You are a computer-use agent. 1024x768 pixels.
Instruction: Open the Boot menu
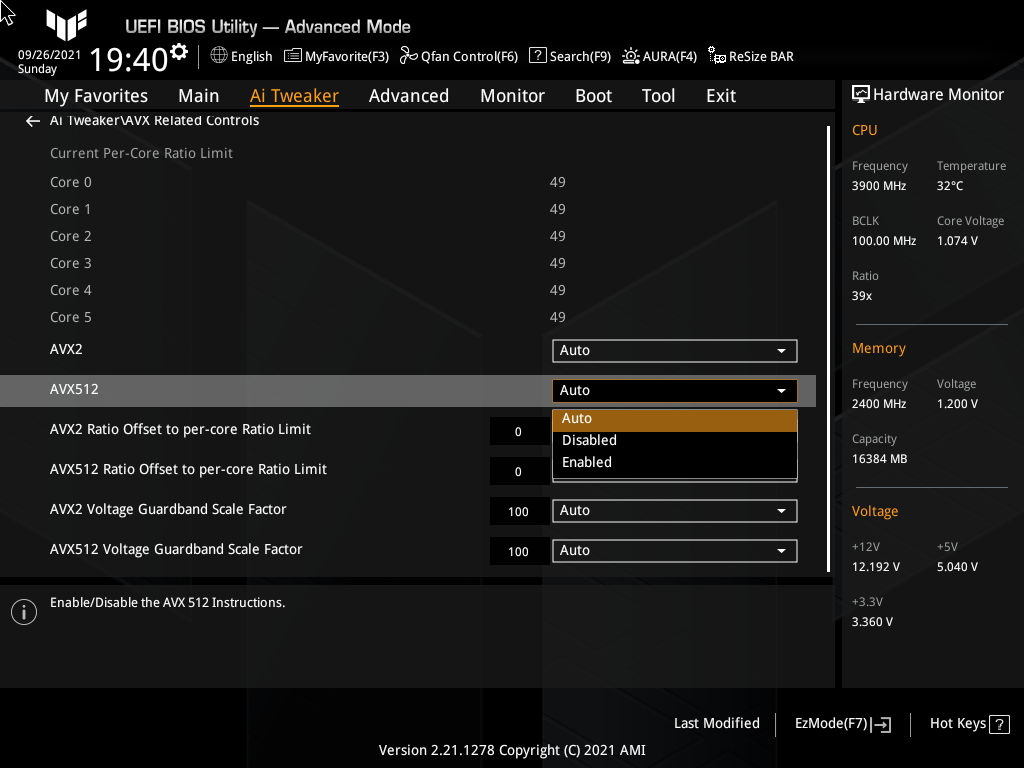(593, 96)
